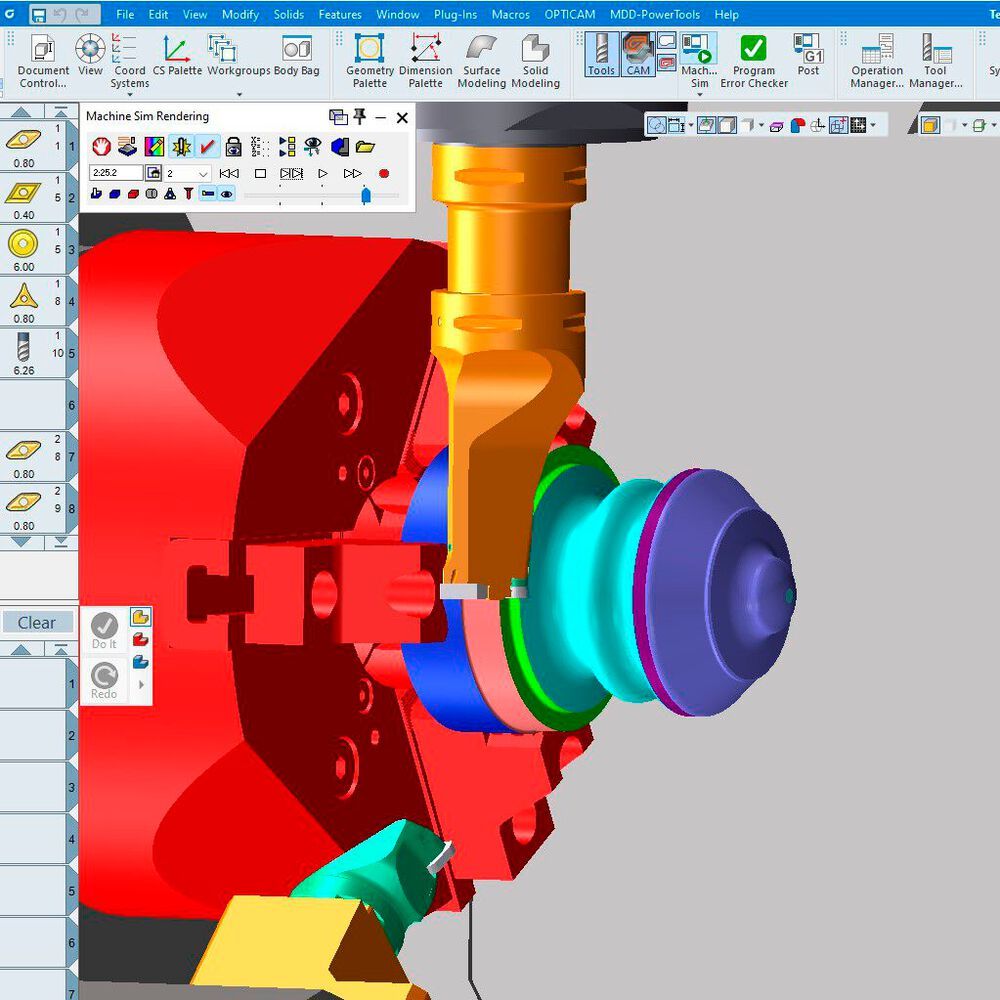Open the CAM palette
This screenshot has height=1000, width=1000.
[x=639, y=50]
